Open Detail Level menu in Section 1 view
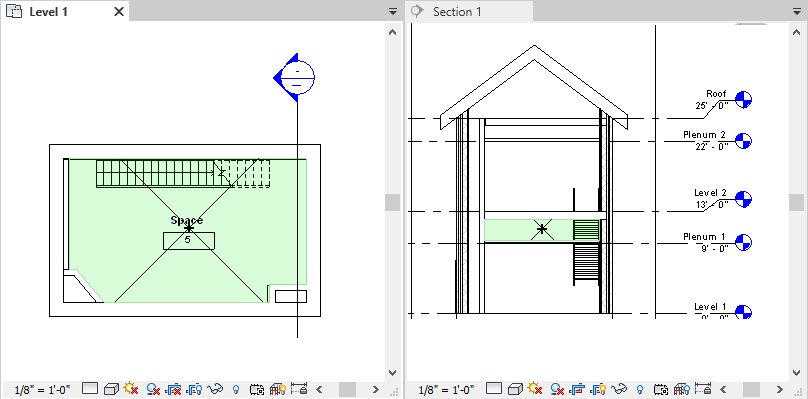Screen dimensions: 808x399 pos(494,388)
